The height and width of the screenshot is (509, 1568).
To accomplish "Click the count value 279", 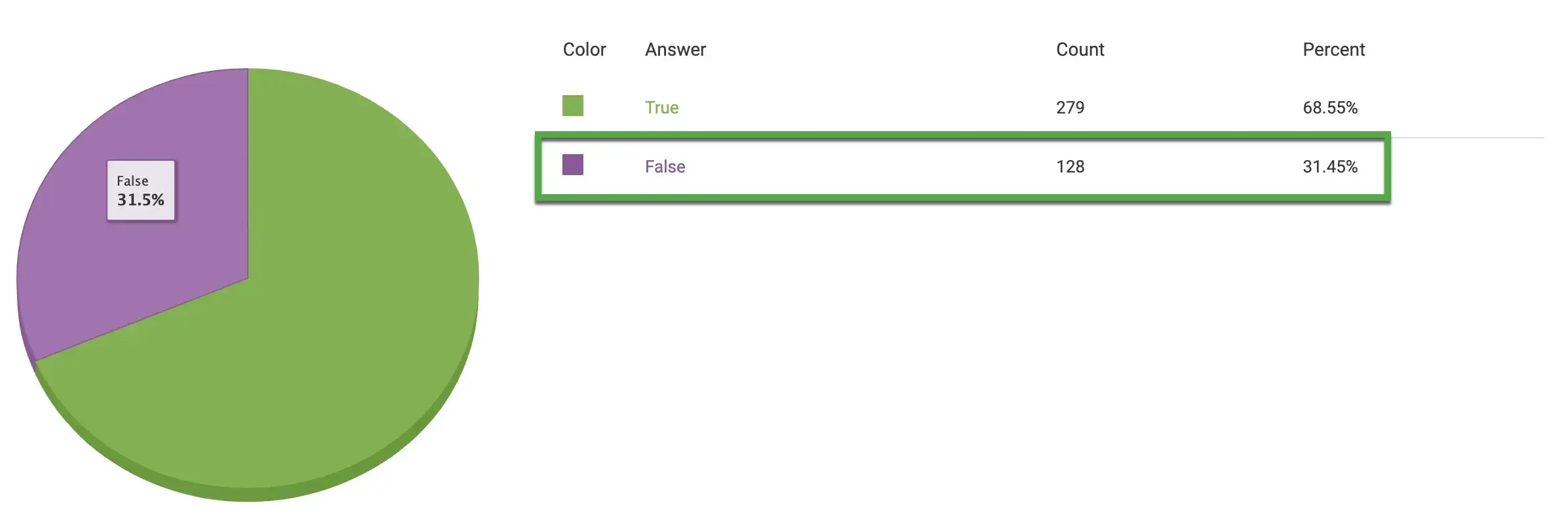I will coord(1070,108).
